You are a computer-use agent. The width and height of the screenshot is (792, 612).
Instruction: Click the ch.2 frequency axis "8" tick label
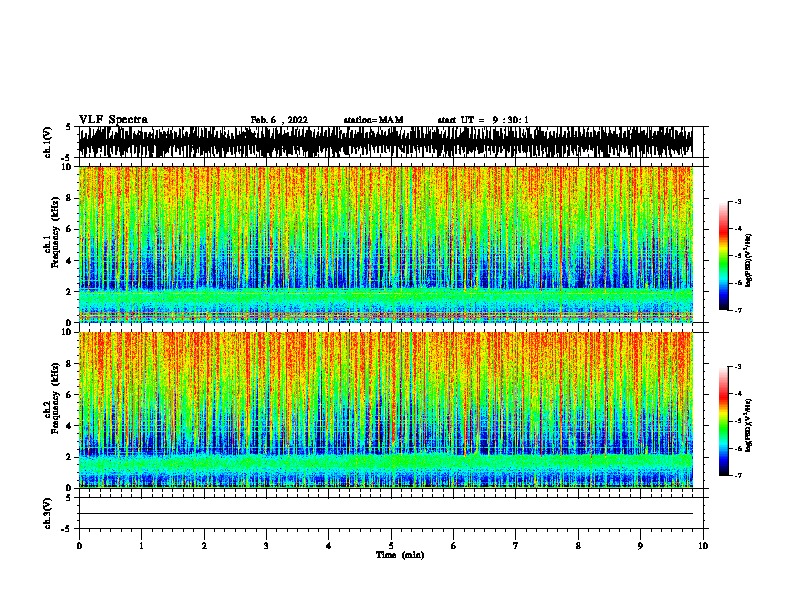click(69, 364)
